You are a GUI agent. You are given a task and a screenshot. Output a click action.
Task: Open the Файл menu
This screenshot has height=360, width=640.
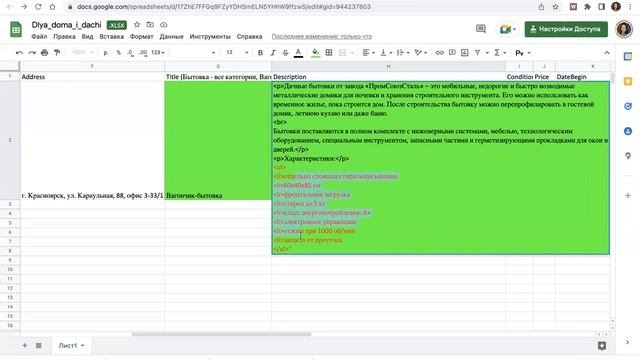pyautogui.click(x=39, y=36)
